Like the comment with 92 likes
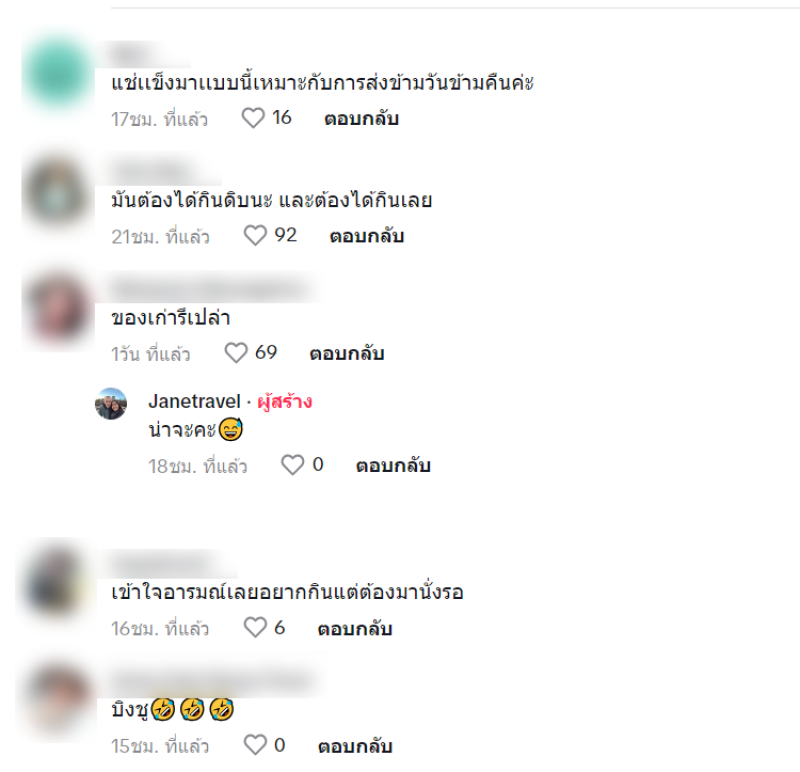The width and height of the screenshot is (800, 772). click(x=255, y=236)
